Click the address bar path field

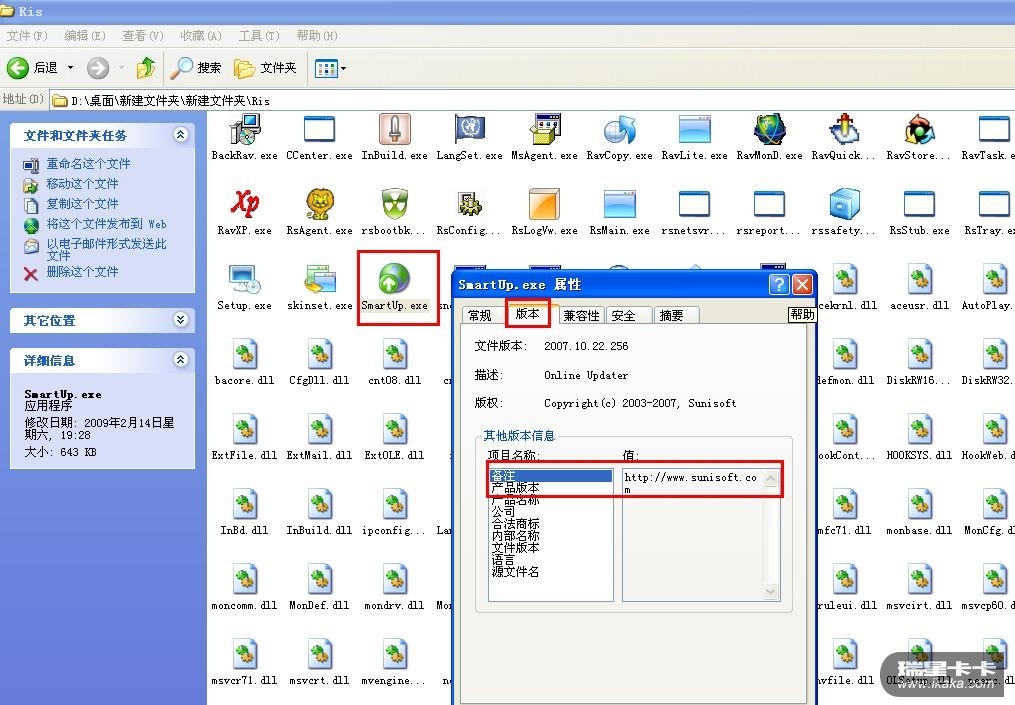point(531,100)
